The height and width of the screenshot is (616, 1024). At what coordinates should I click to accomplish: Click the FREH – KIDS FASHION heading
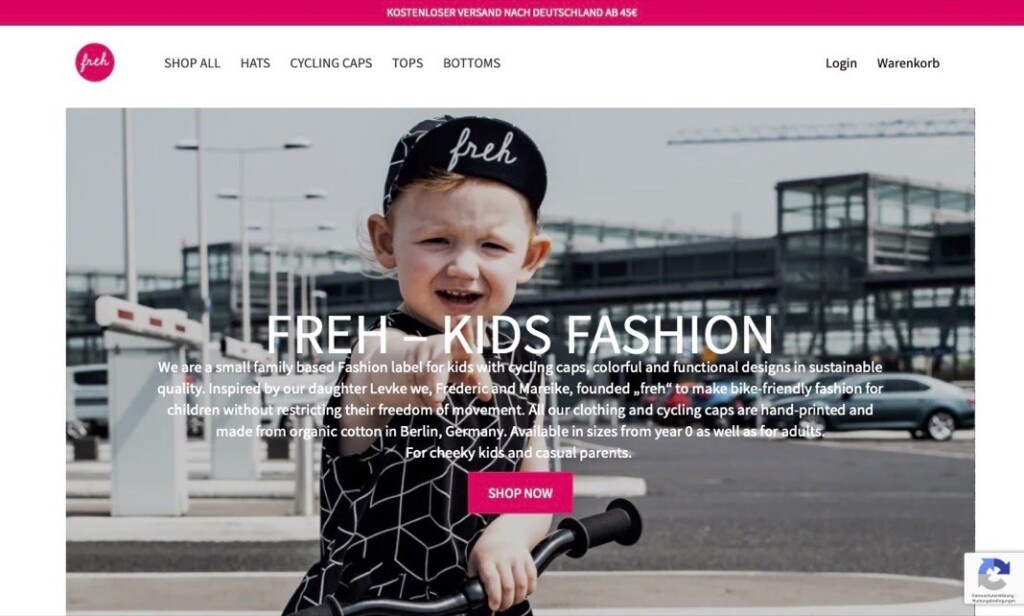tap(520, 334)
